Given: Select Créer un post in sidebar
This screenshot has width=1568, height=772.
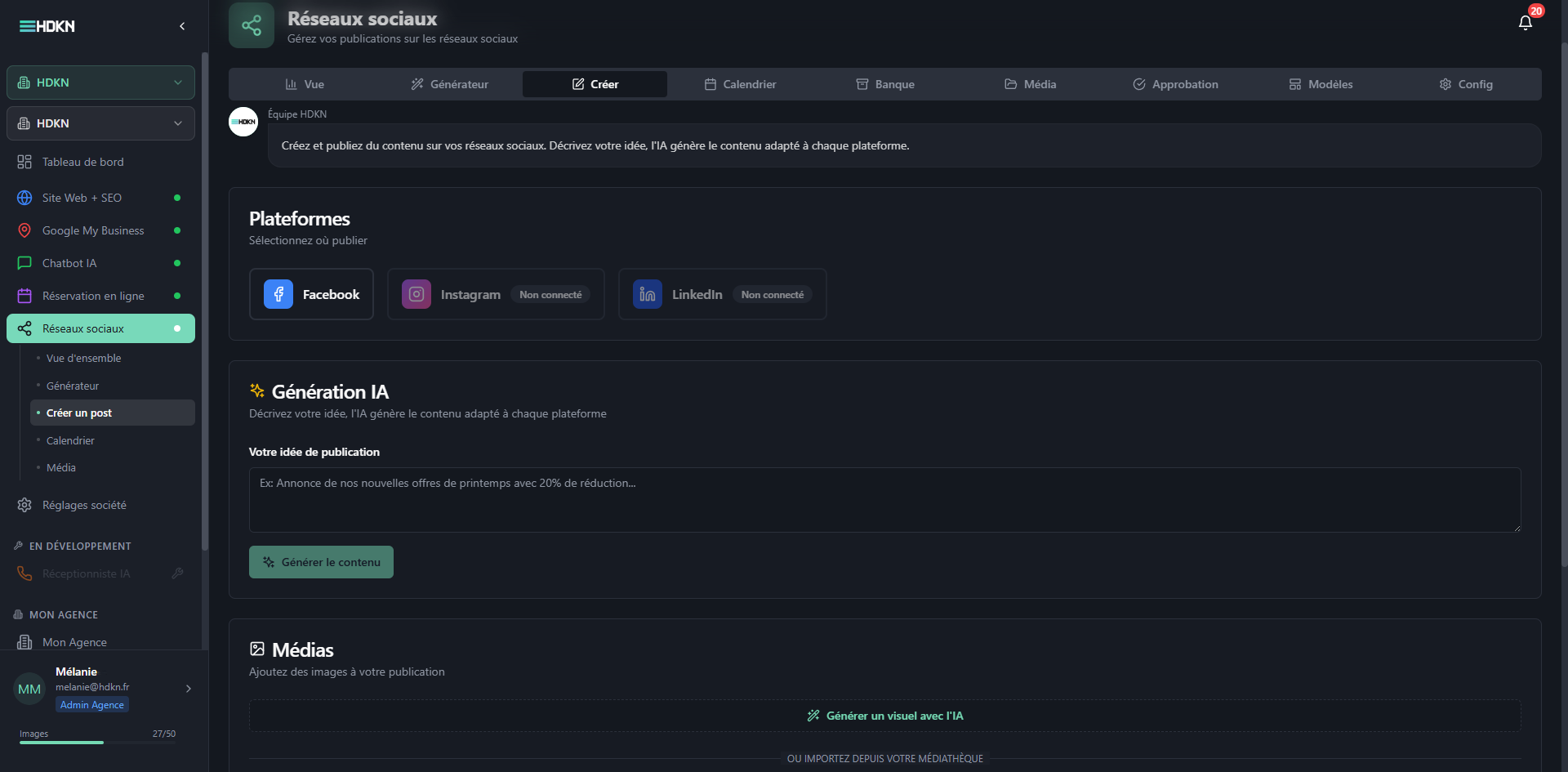Looking at the screenshot, I should tap(112, 413).
